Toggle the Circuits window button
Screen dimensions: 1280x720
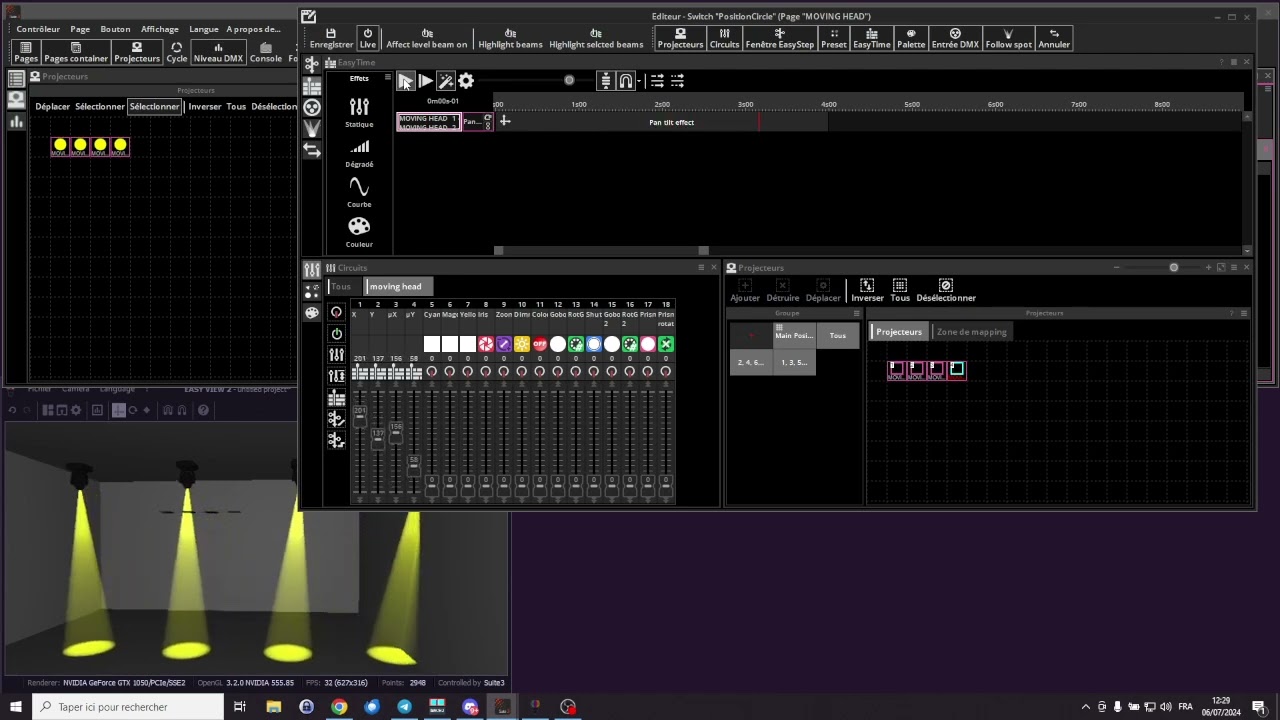(724, 38)
